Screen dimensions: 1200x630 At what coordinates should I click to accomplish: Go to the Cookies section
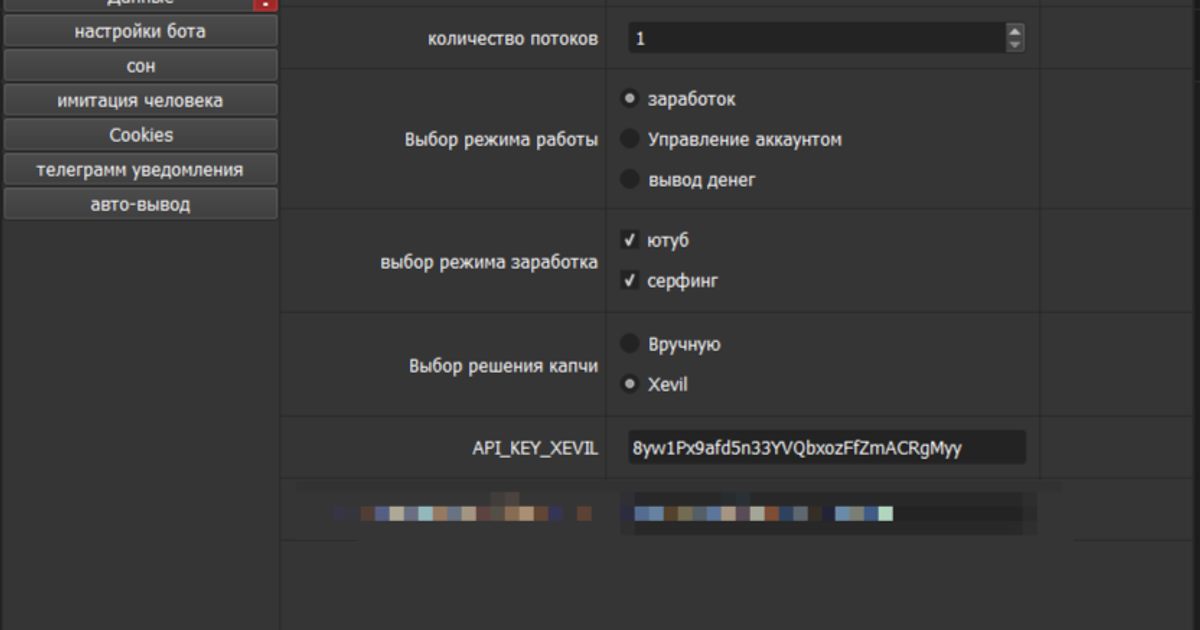tap(140, 135)
